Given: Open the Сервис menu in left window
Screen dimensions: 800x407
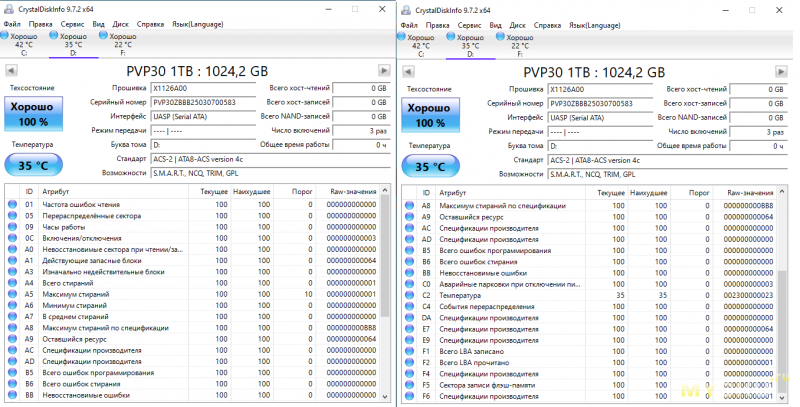Looking at the screenshot, I should [72, 23].
